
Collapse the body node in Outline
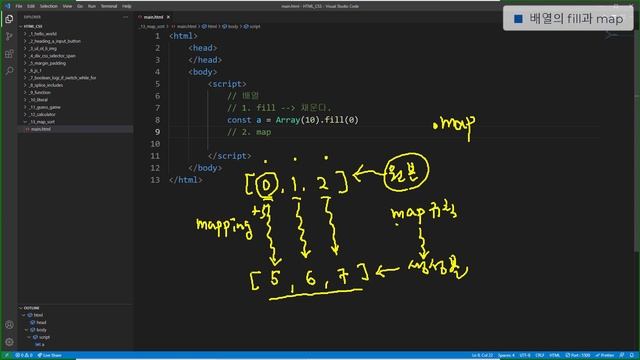(27, 330)
